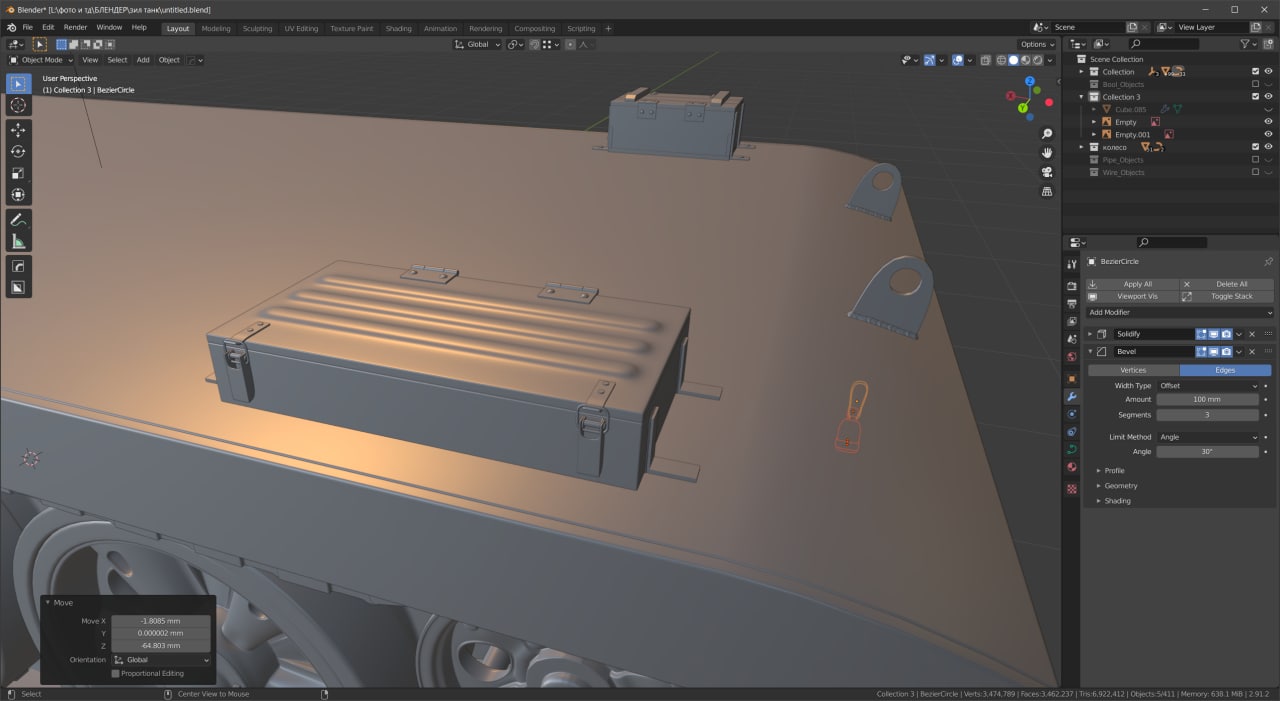Expand the колесо collection in outliner
This screenshot has height=701, width=1280.
1082,147
